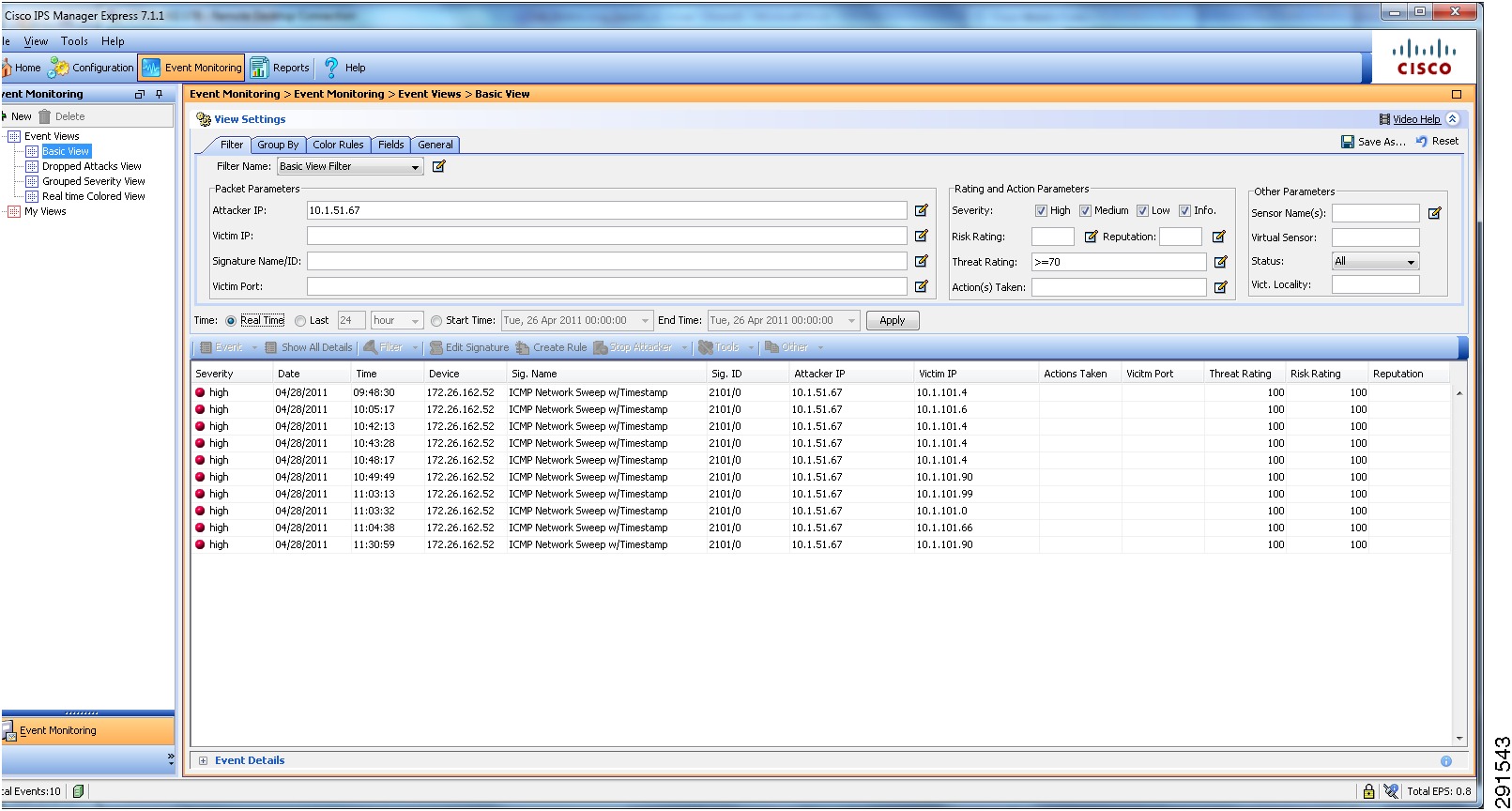Select Event Monitoring toolbar button

191,68
